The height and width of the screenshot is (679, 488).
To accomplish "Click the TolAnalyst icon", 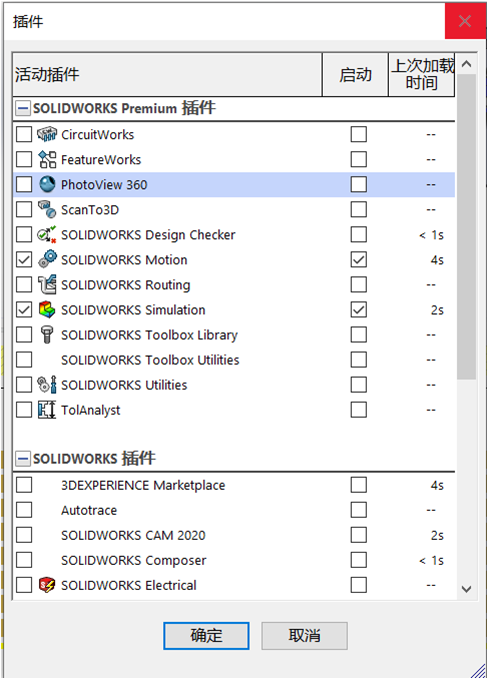I will point(47,410).
